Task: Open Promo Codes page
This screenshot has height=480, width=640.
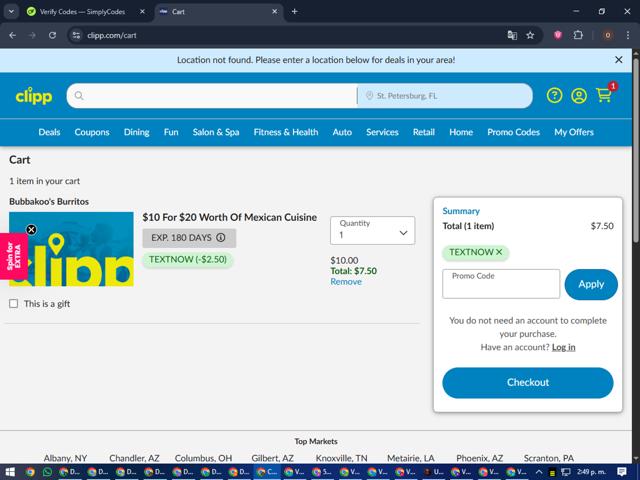Action: click(513, 132)
